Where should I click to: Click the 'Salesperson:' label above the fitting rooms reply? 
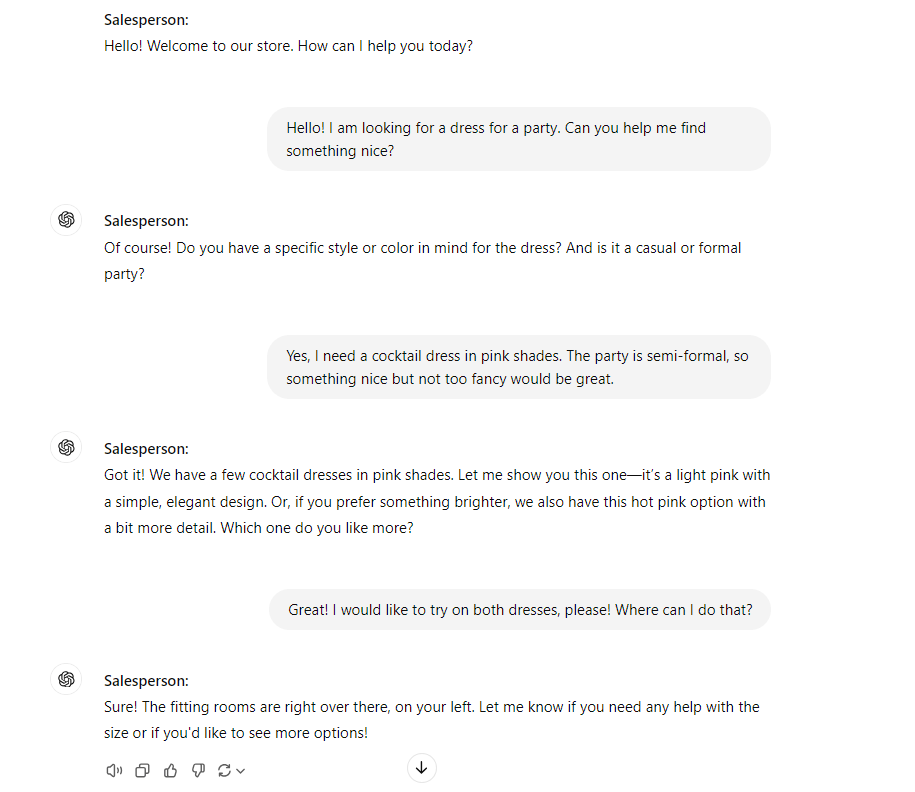click(146, 680)
